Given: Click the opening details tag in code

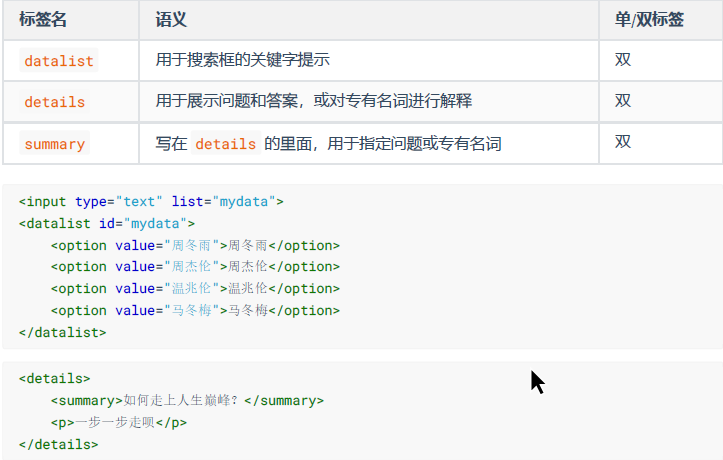Looking at the screenshot, I should click(54, 378).
